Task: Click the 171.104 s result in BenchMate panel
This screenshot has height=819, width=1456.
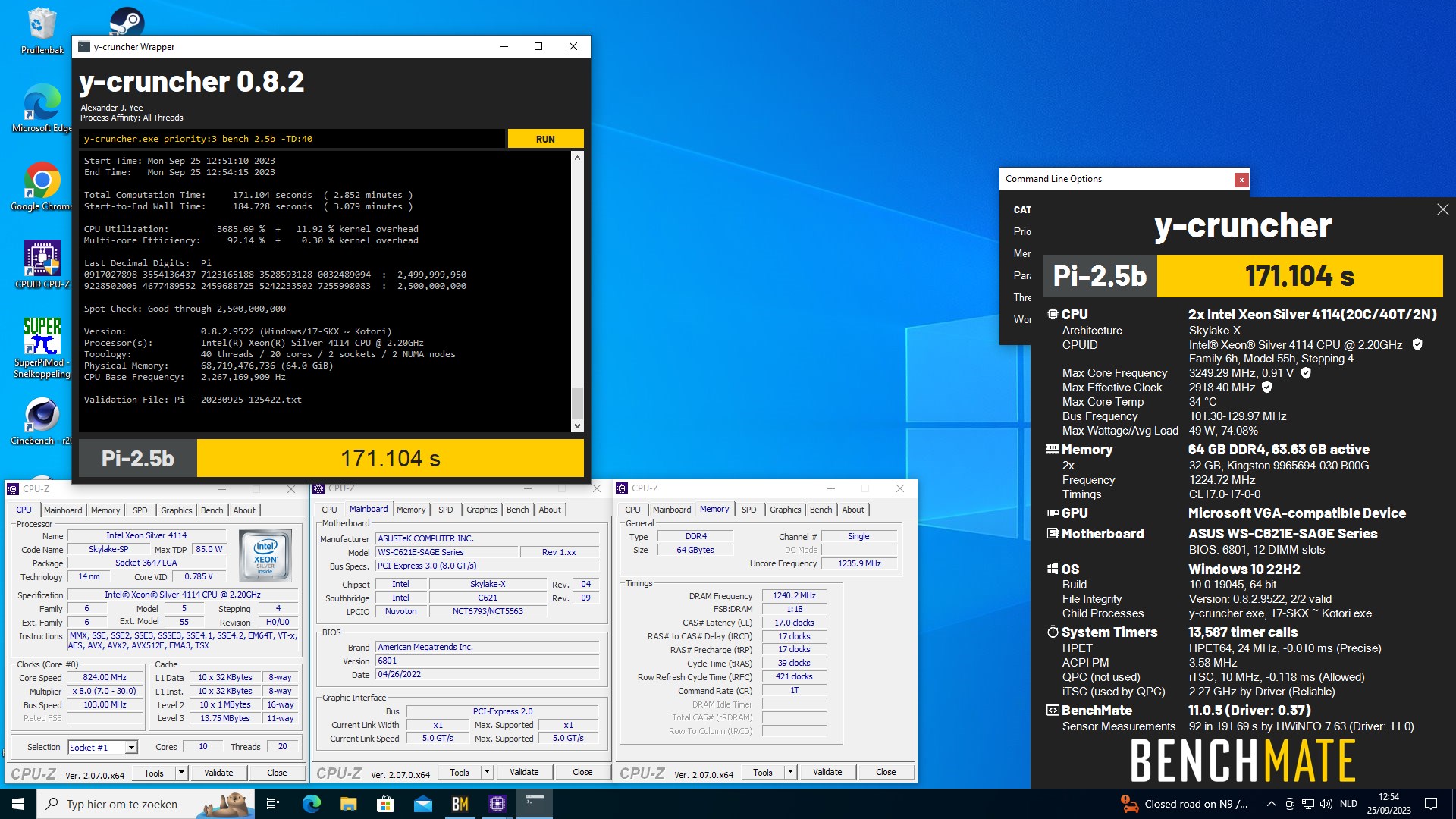Action: [x=1299, y=276]
